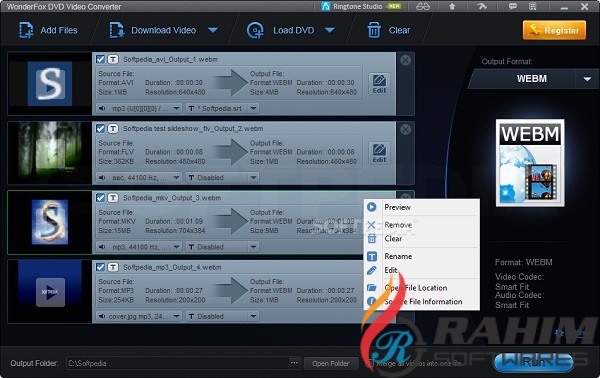This screenshot has width=600, height=378.
Task: Click the Open Folder button
Action: click(331, 363)
